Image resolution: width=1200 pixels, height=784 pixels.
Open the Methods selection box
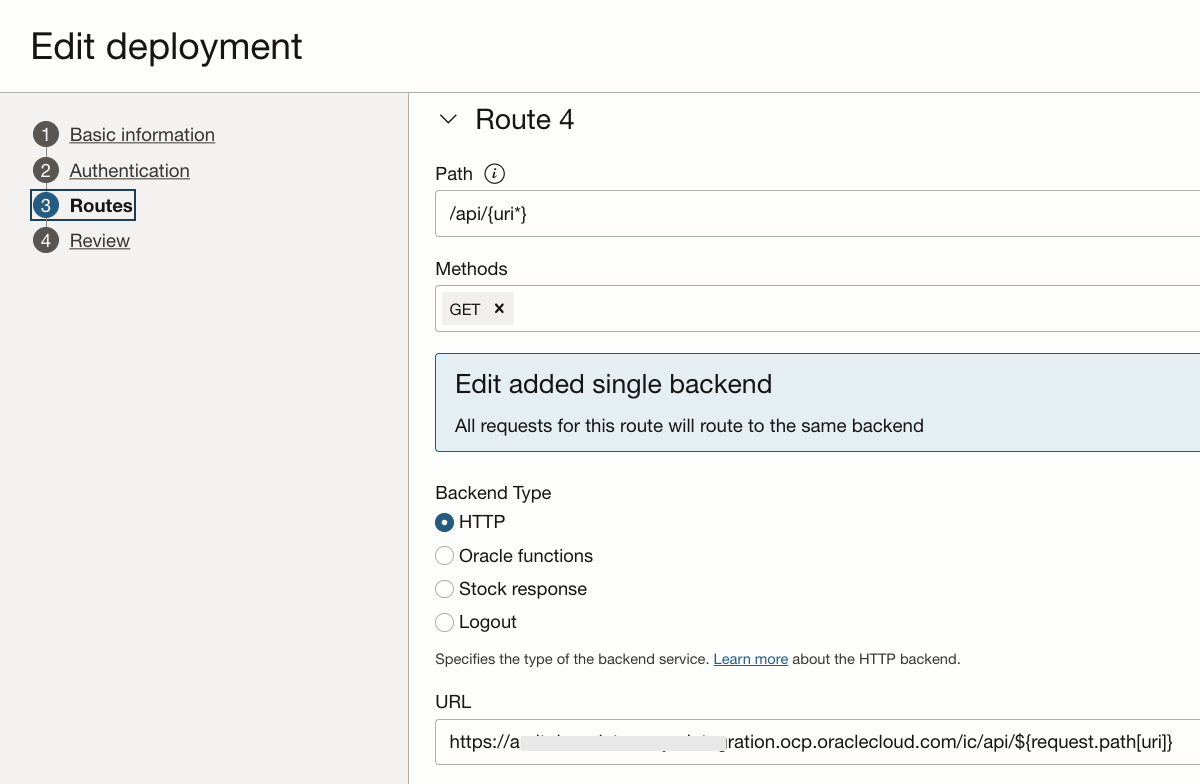850,309
